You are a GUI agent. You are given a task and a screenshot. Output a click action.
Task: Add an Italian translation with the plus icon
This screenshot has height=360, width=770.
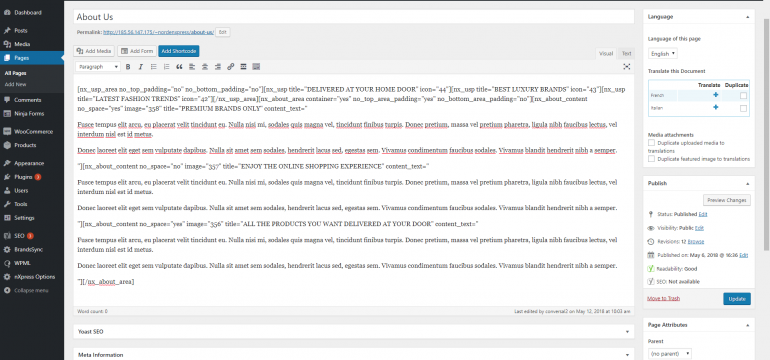click(715, 108)
